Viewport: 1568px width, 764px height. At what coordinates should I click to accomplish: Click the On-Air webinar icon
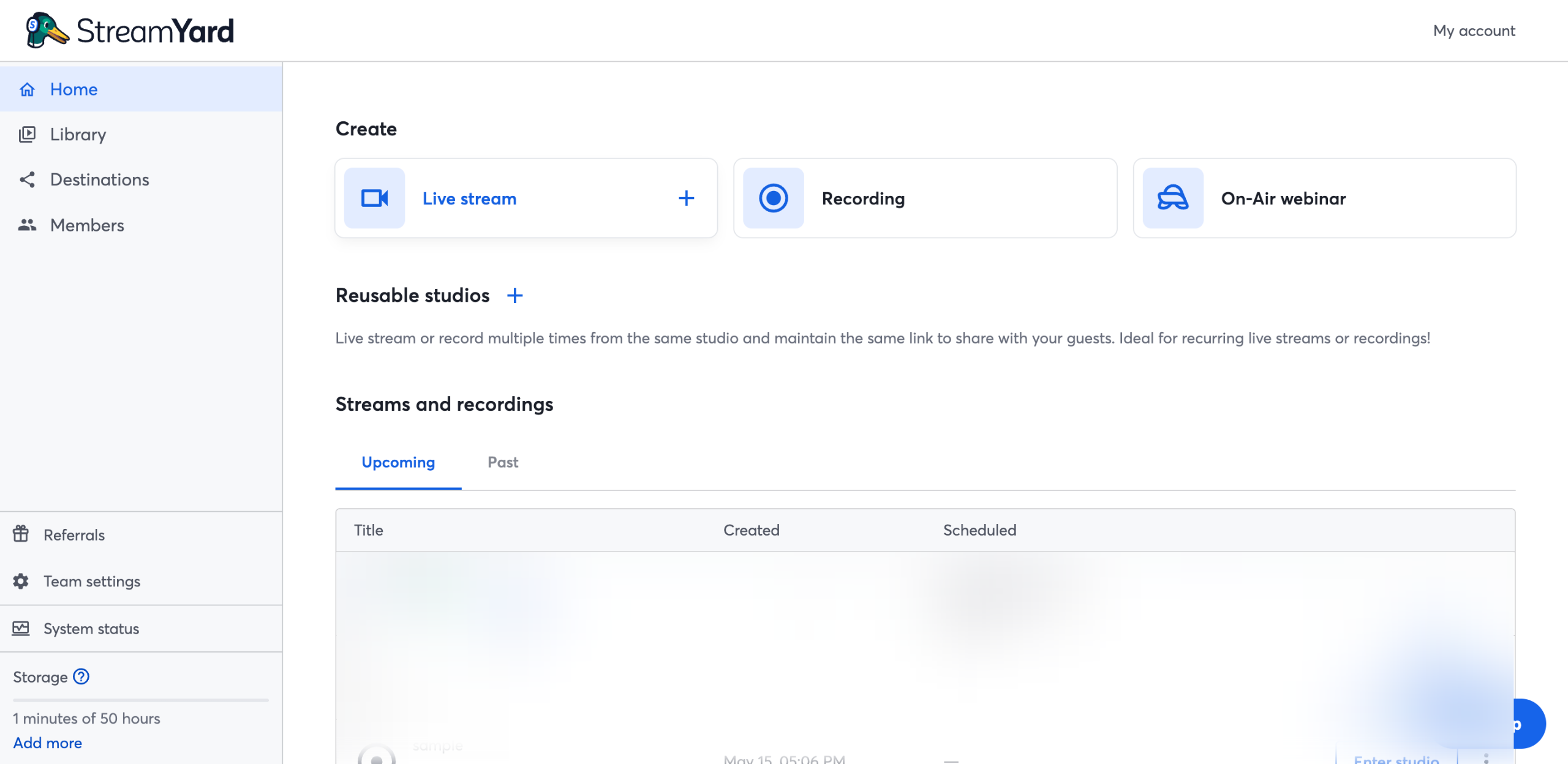[1172, 198]
